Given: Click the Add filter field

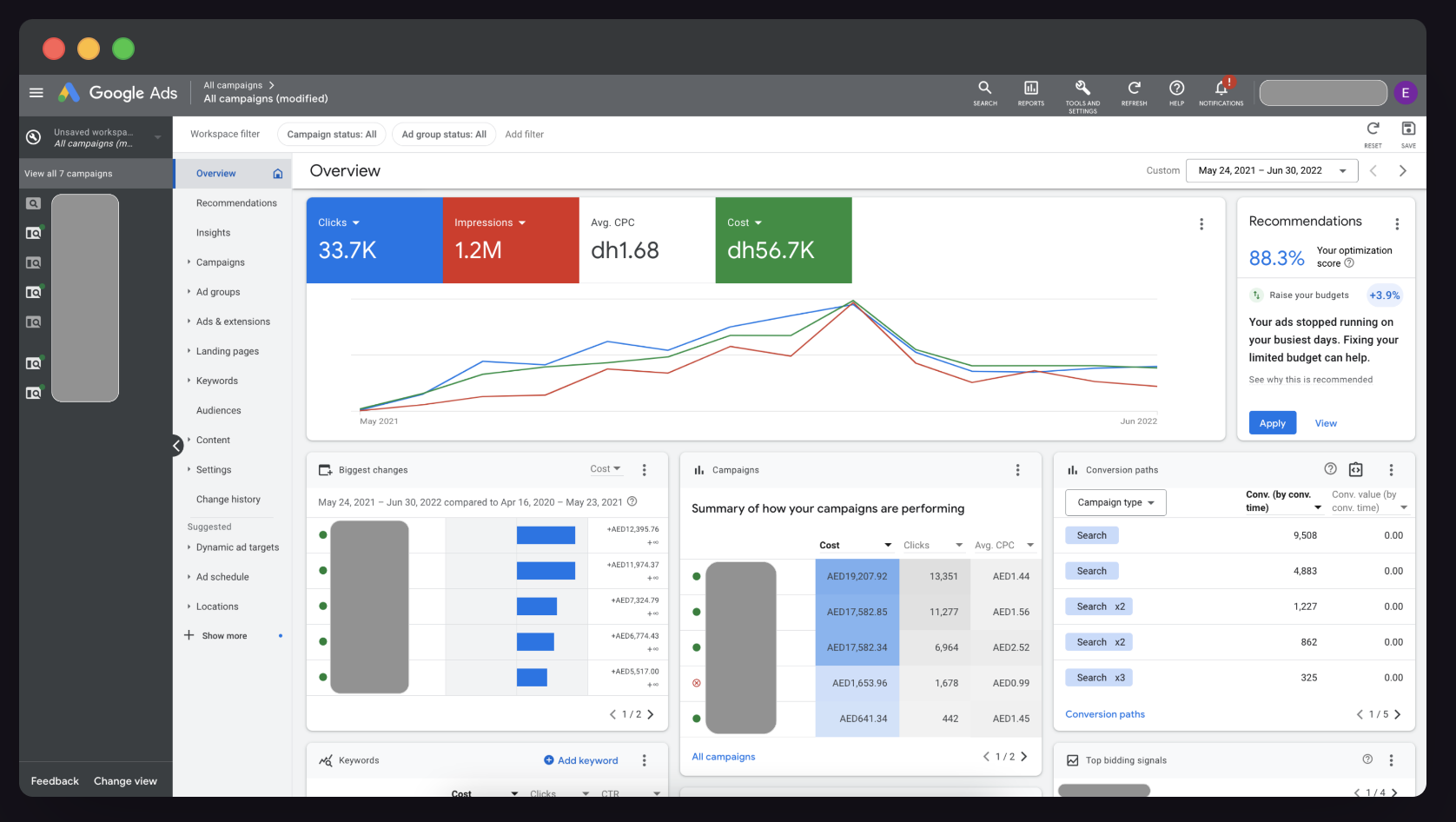Looking at the screenshot, I should click(x=525, y=135).
